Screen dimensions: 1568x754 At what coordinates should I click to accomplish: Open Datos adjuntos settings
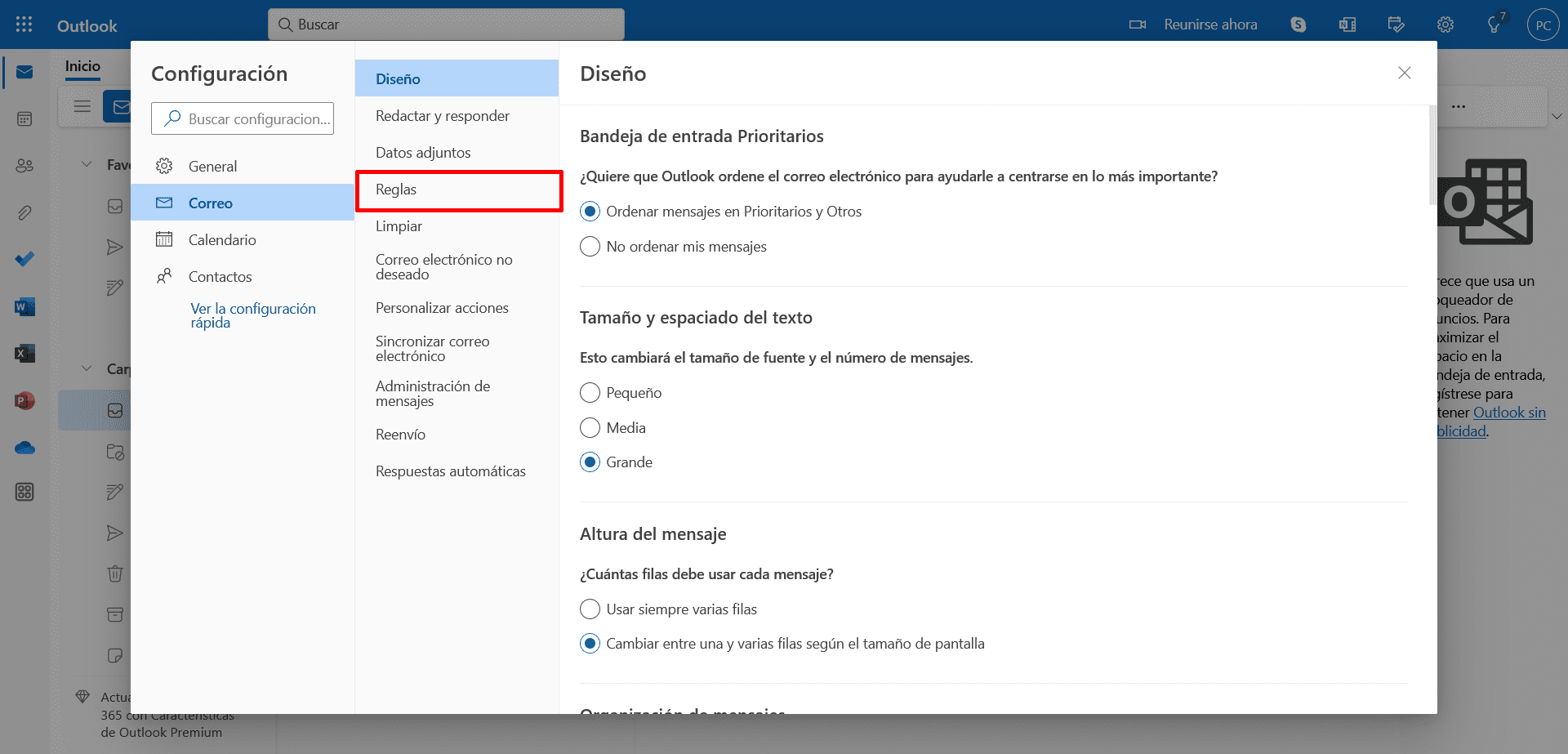pos(457,153)
